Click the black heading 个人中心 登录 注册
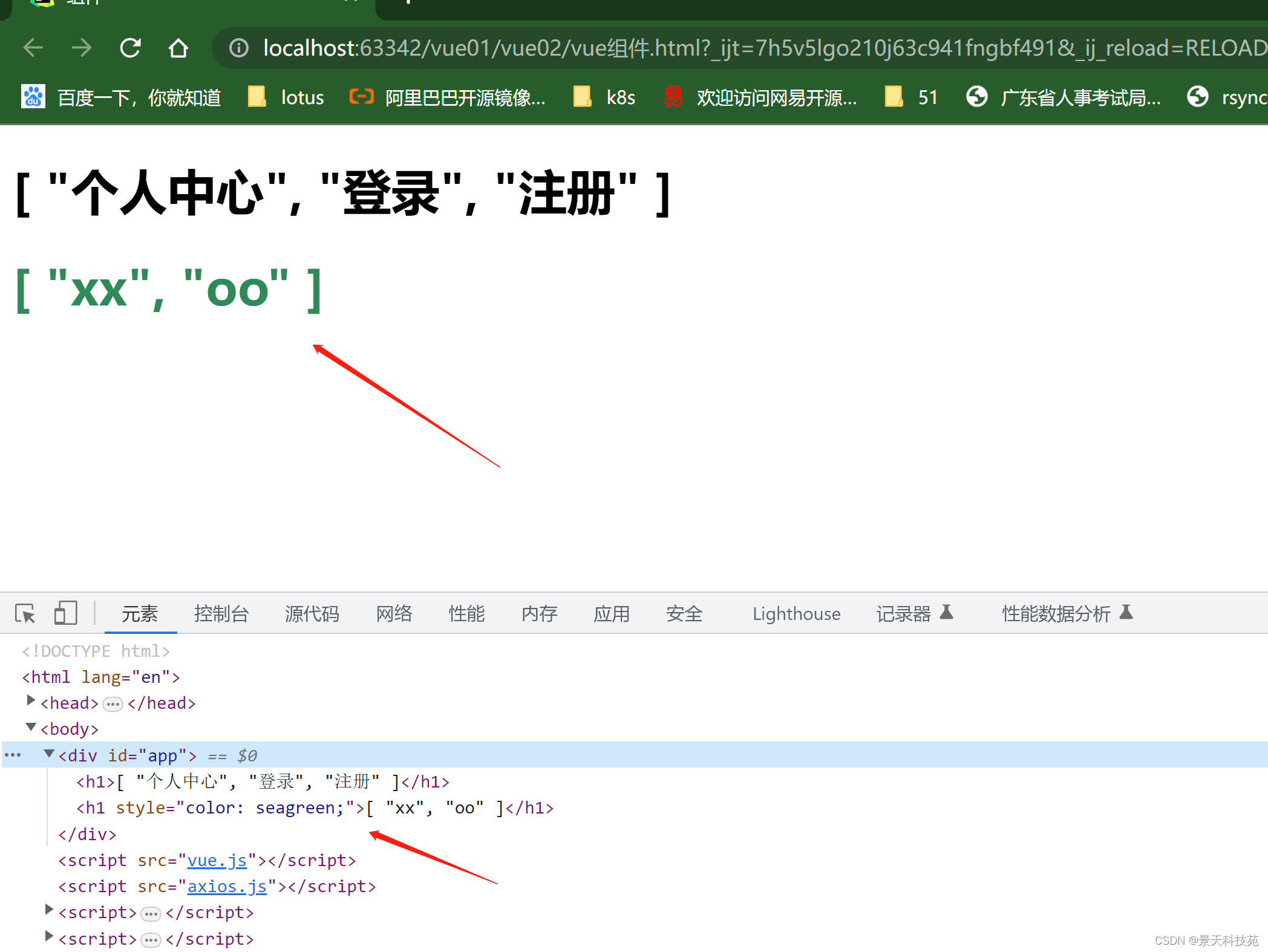The height and width of the screenshot is (952, 1268). pyautogui.click(x=344, y=194)
